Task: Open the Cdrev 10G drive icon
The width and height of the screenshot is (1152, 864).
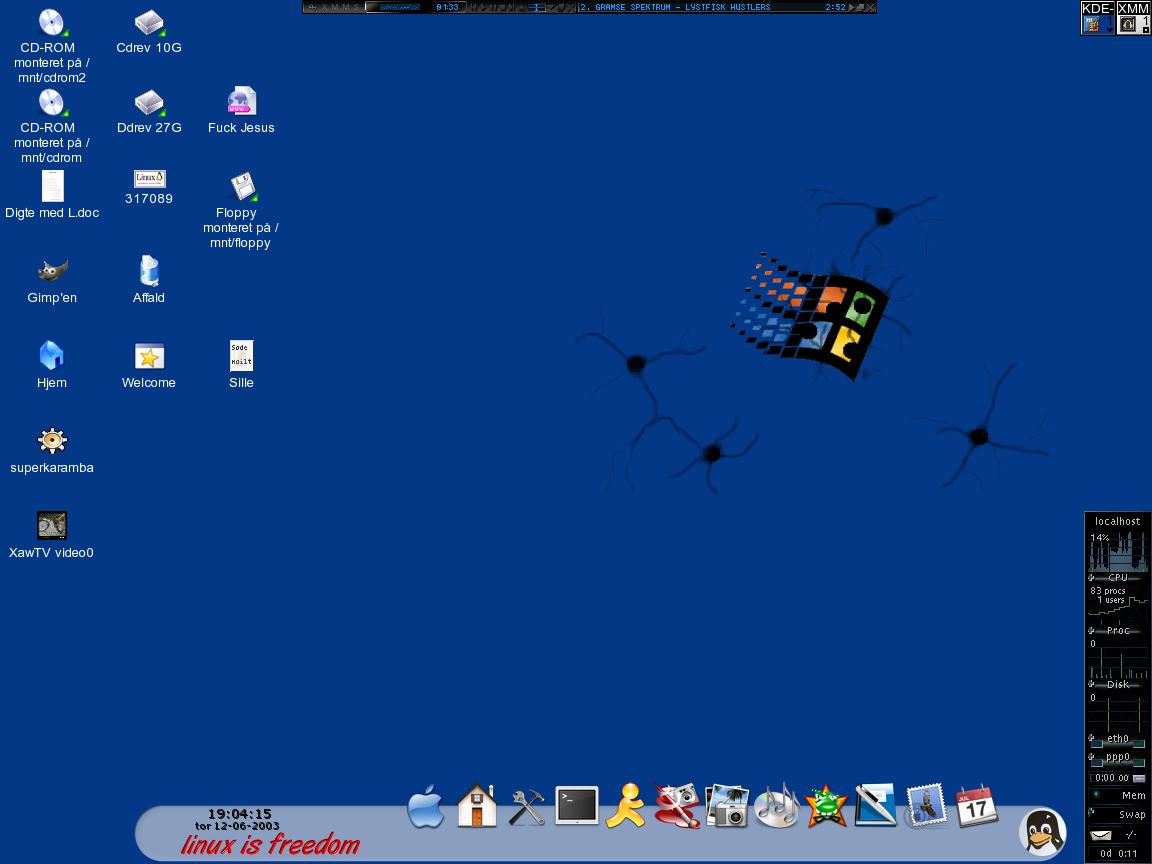Action: point(149,23)
